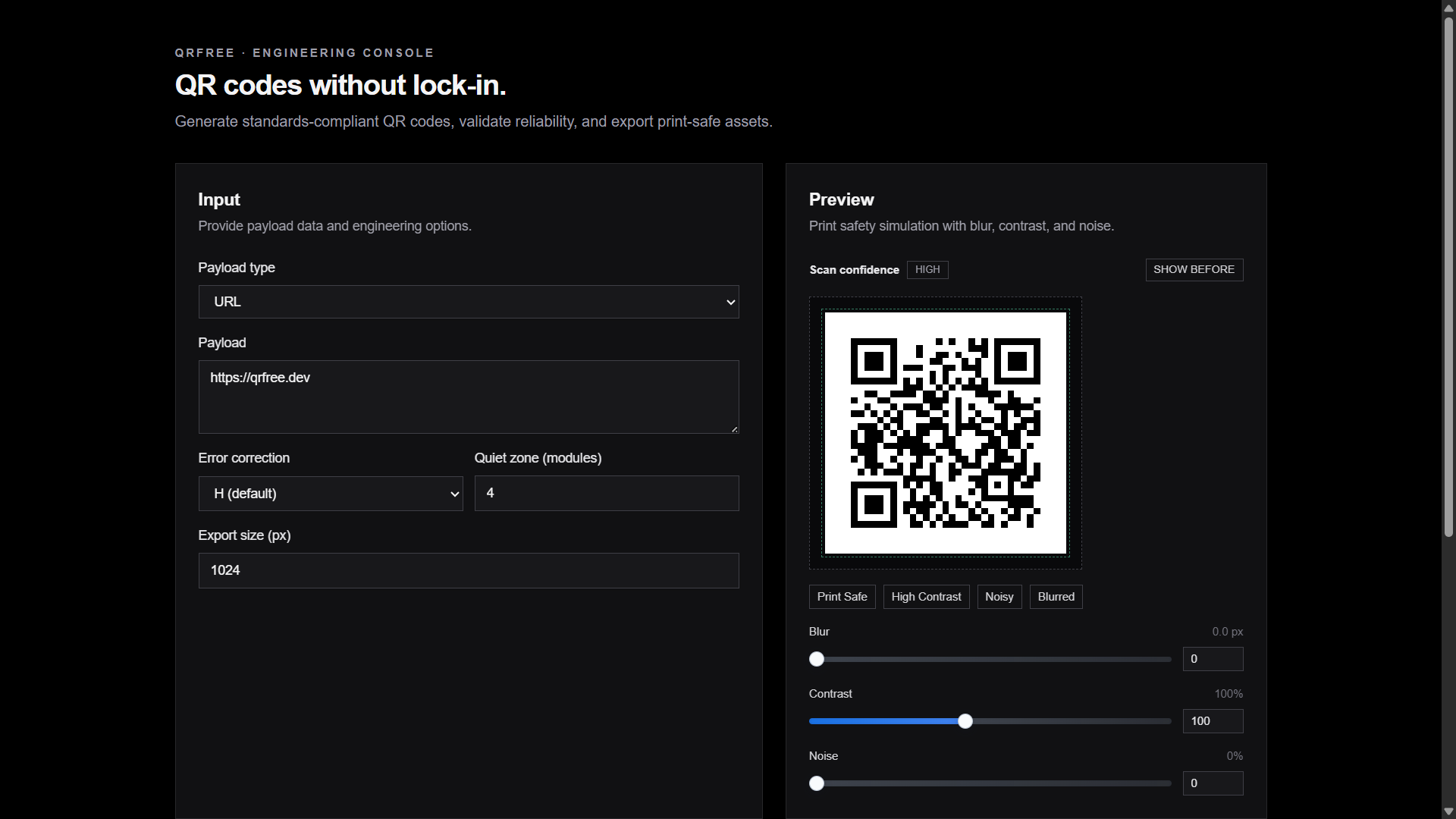Click the scrollbar up arrow

(x=1448, y=8)
